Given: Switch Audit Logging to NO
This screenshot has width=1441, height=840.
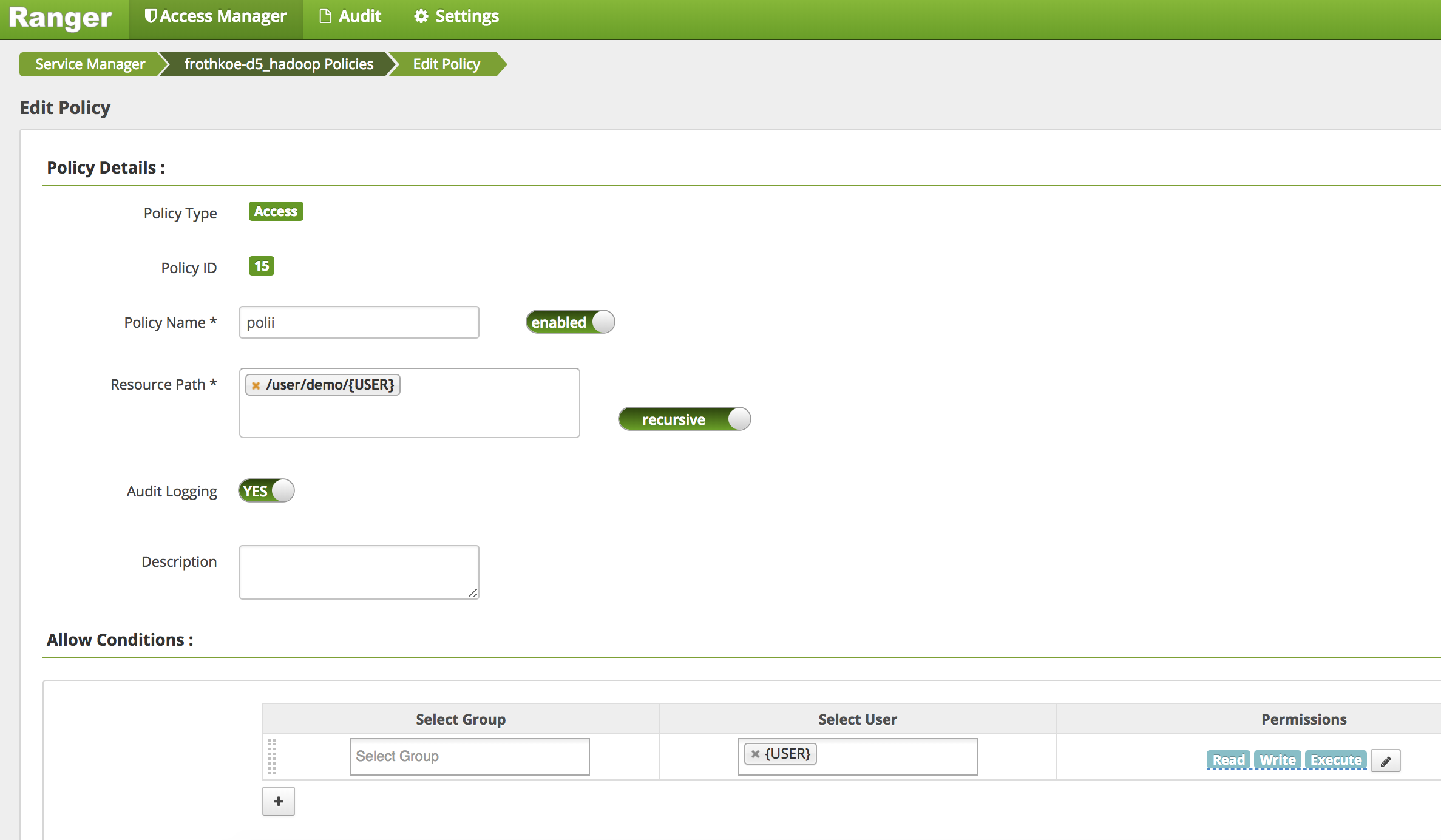Looking at the screenshot, I should coord(265,490).
